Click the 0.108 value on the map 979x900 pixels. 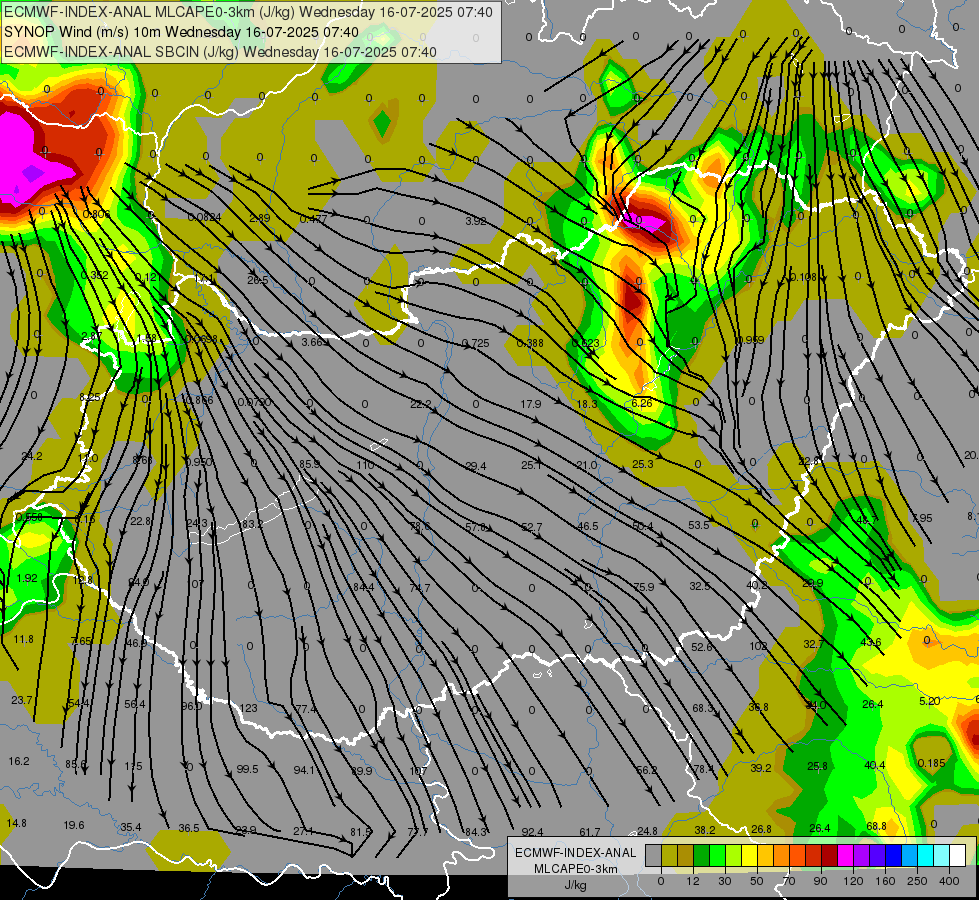803,277
